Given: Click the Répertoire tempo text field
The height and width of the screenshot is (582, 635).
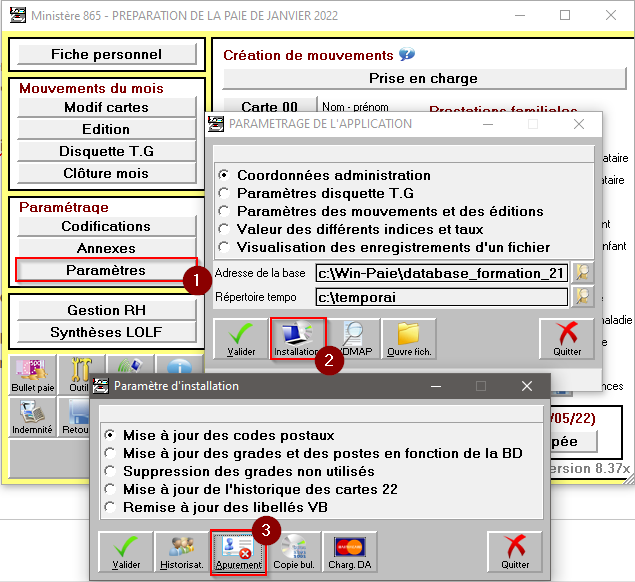Looking at the screenshot, I should [x=441, y=296].
